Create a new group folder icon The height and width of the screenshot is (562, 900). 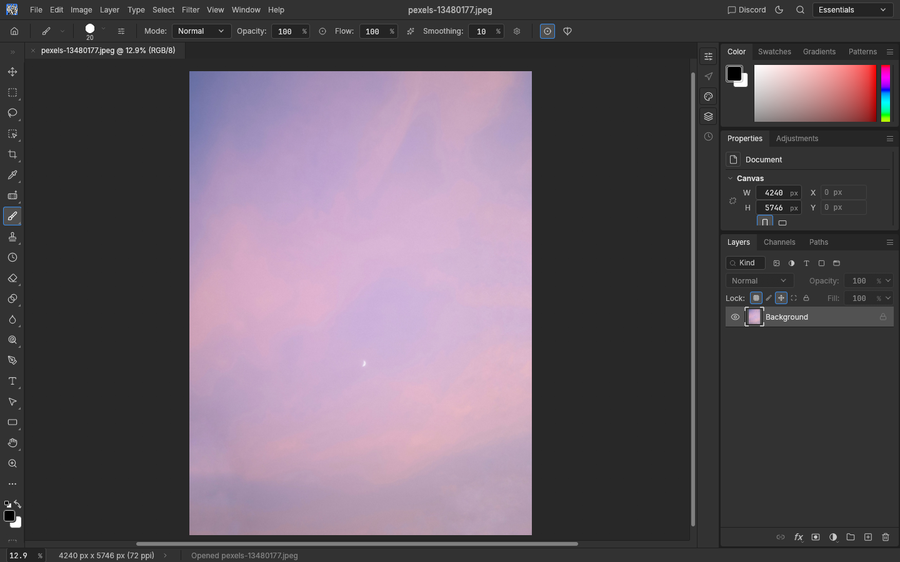851,537
